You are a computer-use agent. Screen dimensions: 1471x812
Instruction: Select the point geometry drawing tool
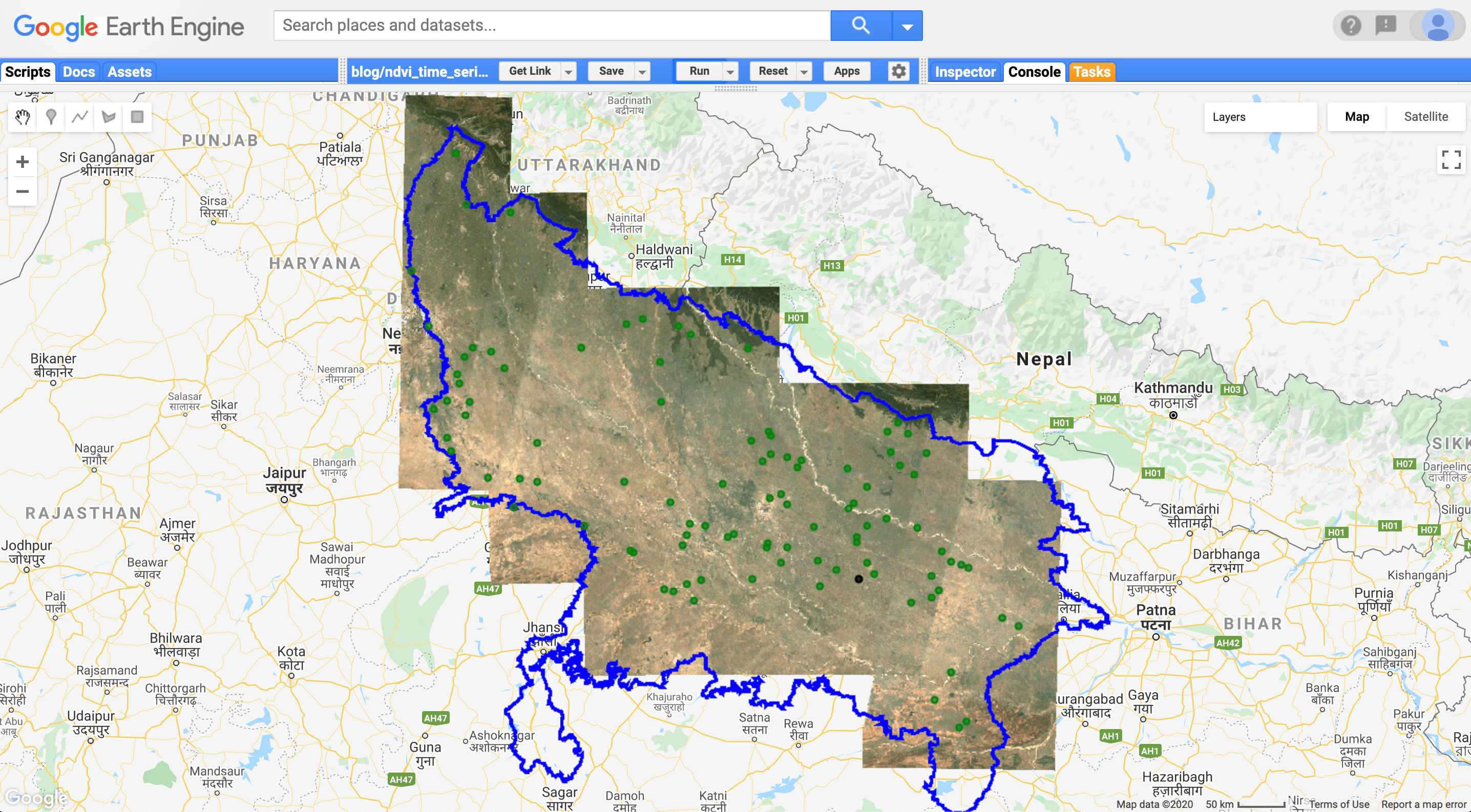point(50,117)
